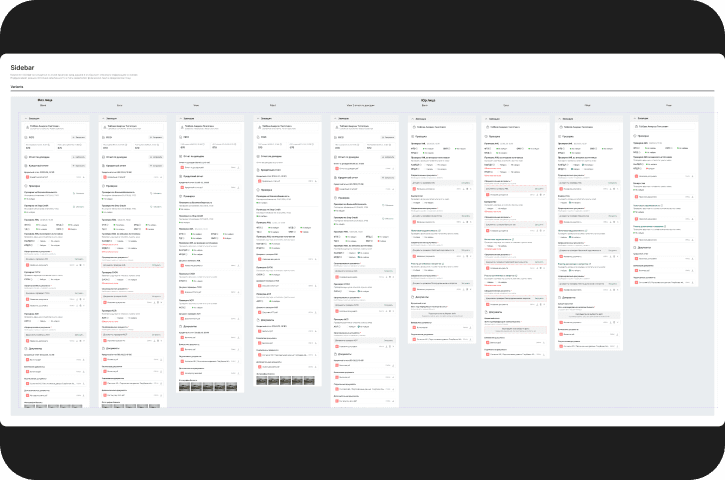
Task: Collapse header chevron of fourth sidebar panel from left
Action: pyautogui.click(x=258, y=119)
